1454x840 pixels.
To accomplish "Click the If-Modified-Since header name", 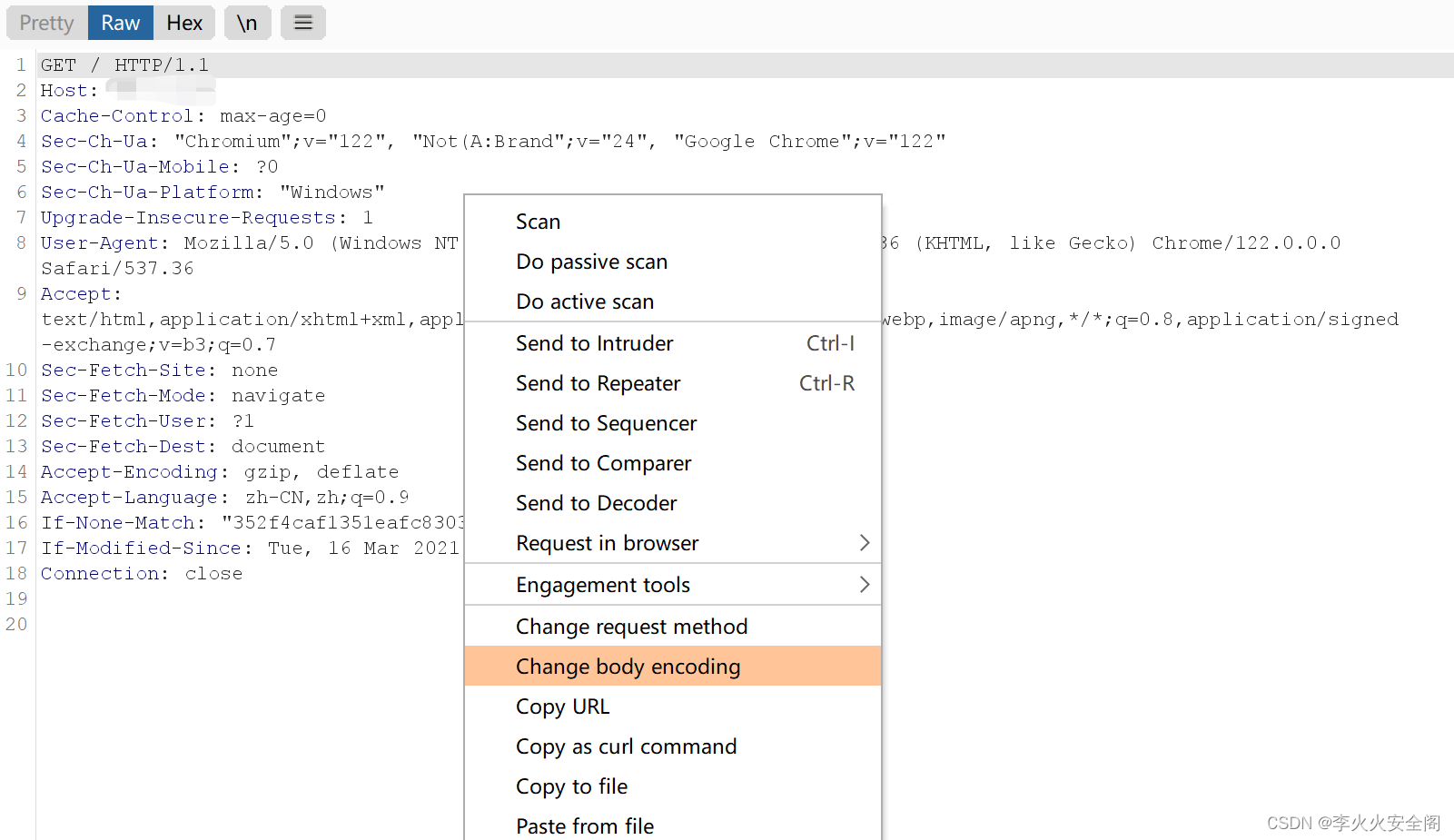I will pyautogui.click(x=141, y=548).
